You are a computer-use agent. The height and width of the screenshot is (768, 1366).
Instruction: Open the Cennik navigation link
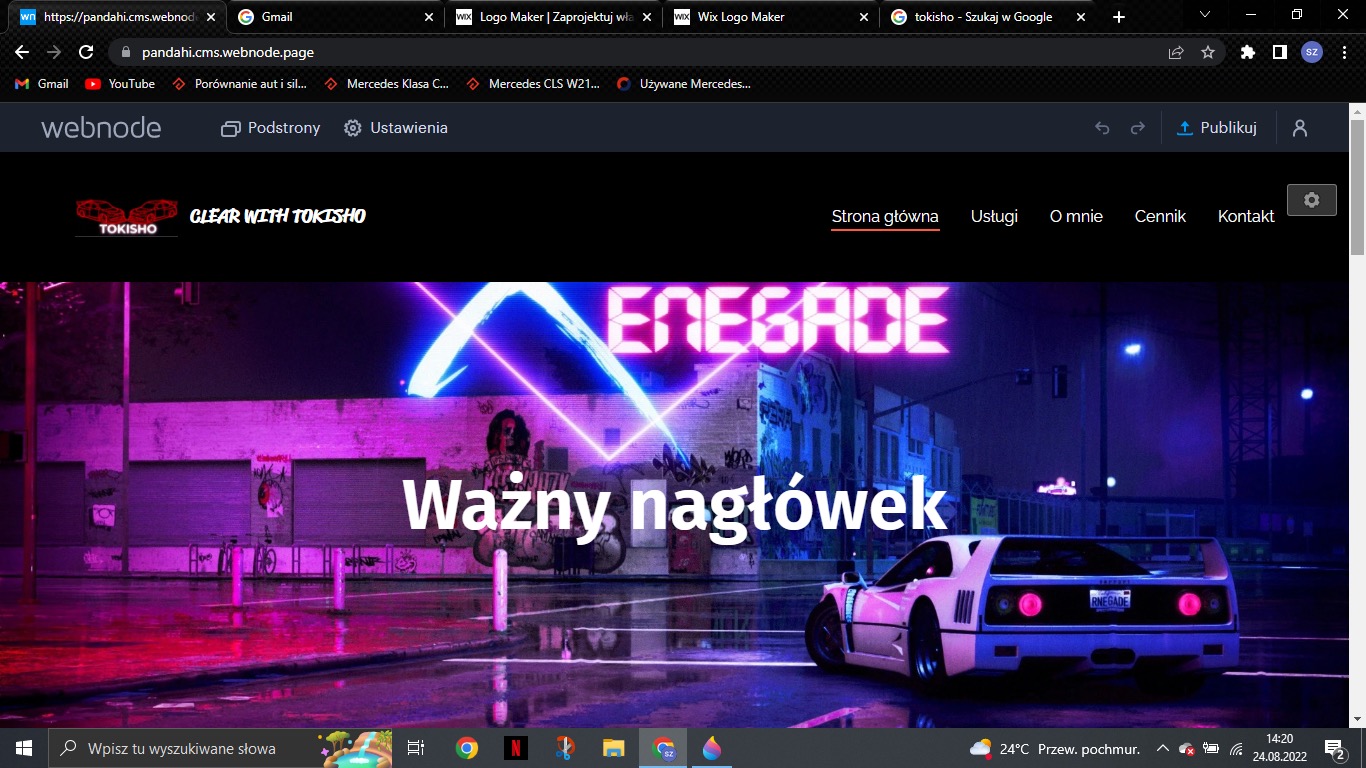point(1159,216)
